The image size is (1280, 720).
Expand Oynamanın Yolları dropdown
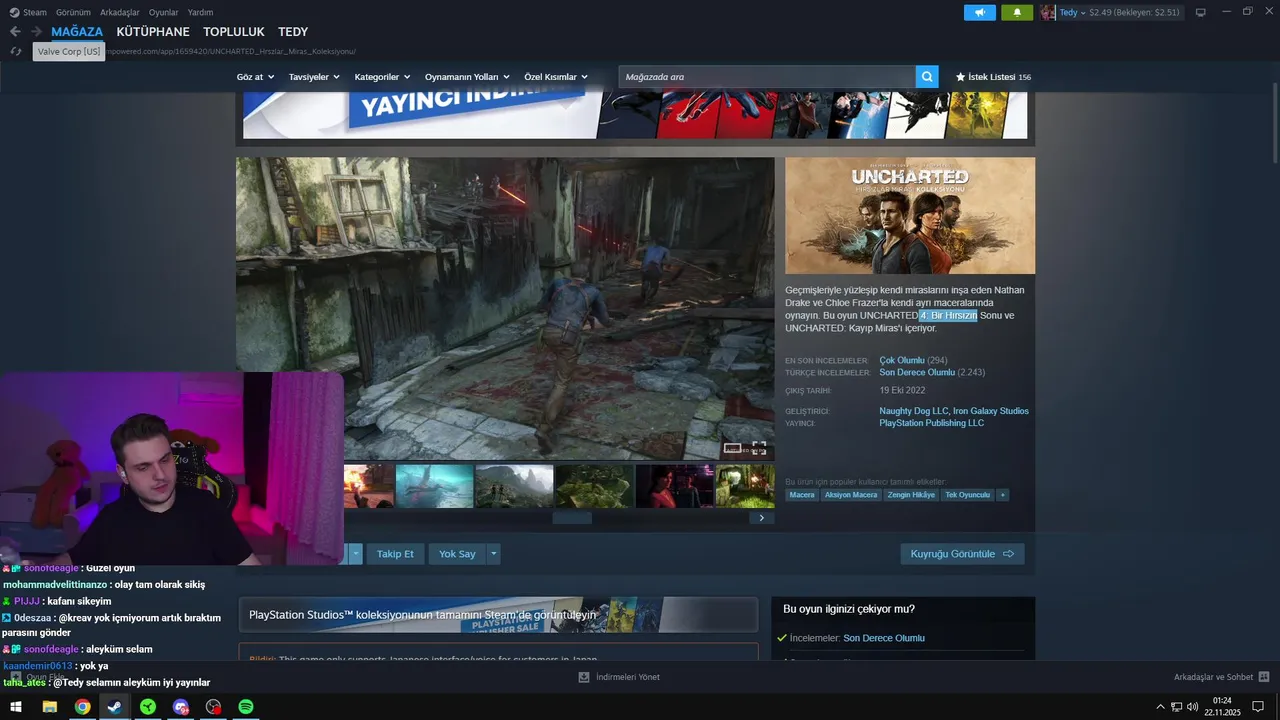pyautogui.click(x=468, y=77)
